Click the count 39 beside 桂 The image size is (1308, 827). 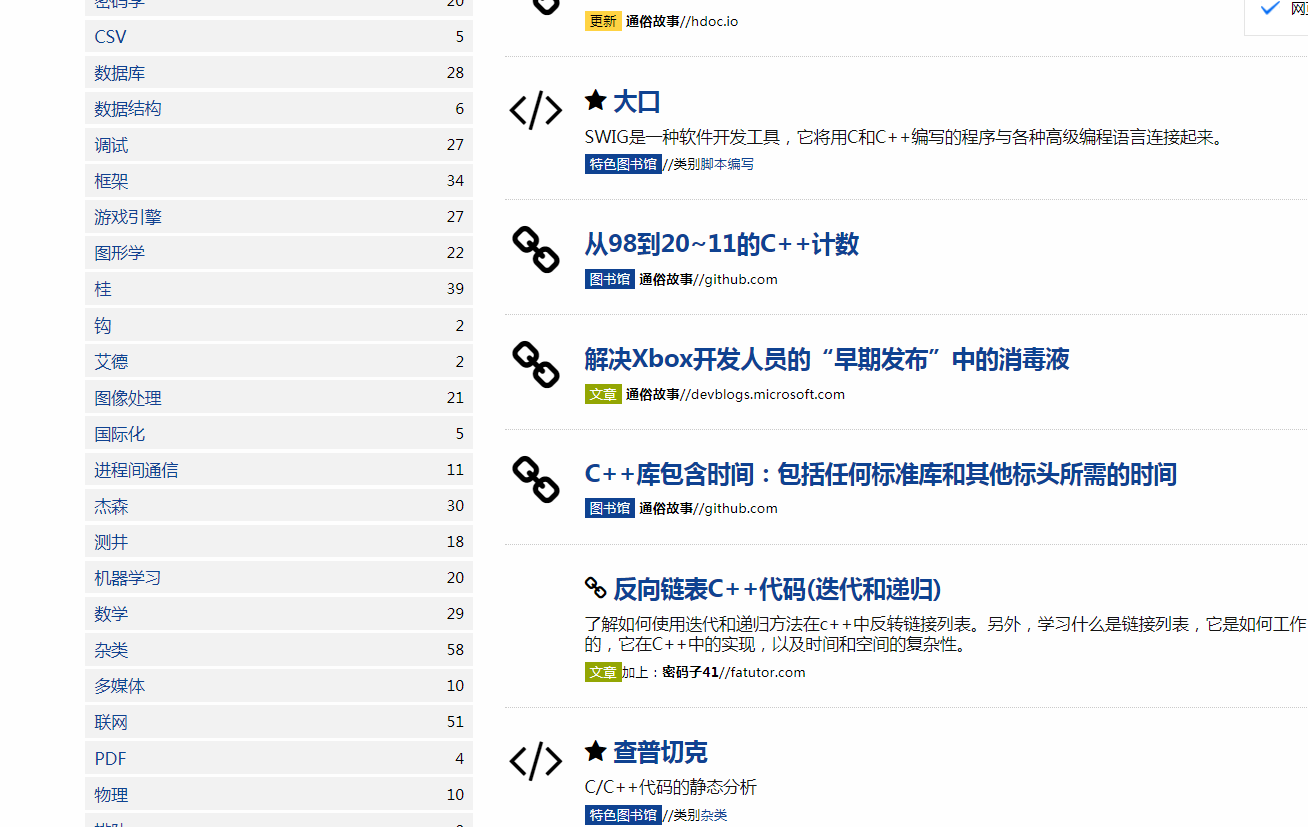coord(455,289)
